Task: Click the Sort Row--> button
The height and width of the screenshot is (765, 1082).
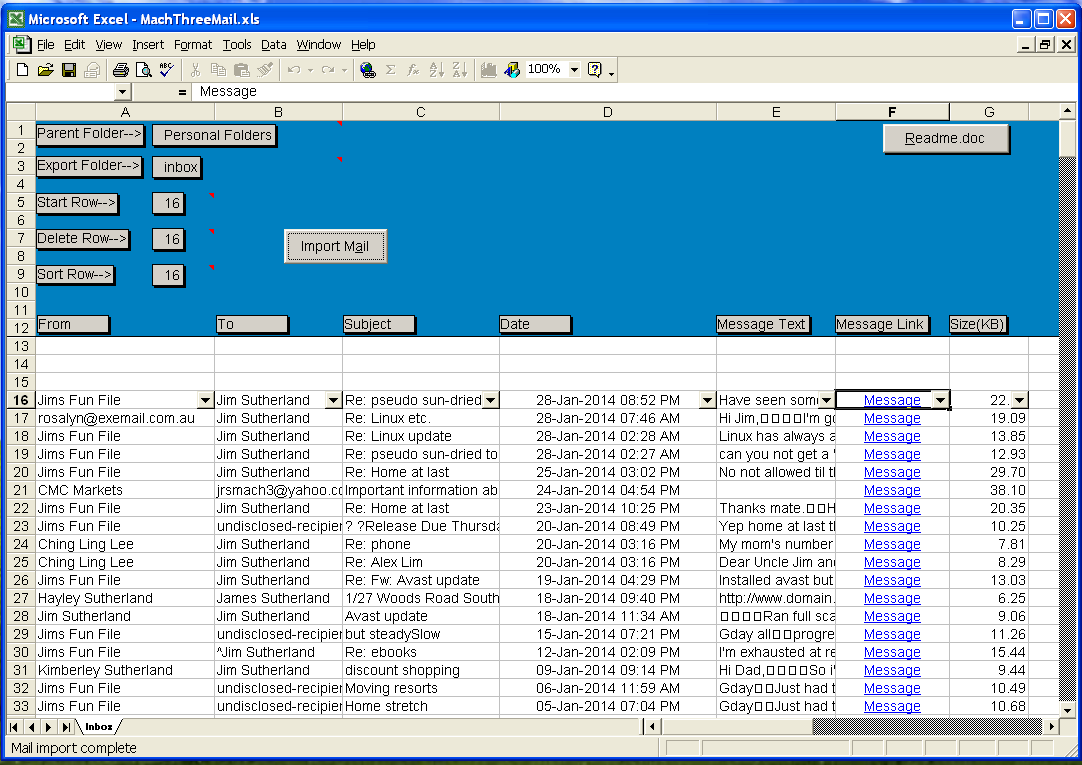Action: 75,275
